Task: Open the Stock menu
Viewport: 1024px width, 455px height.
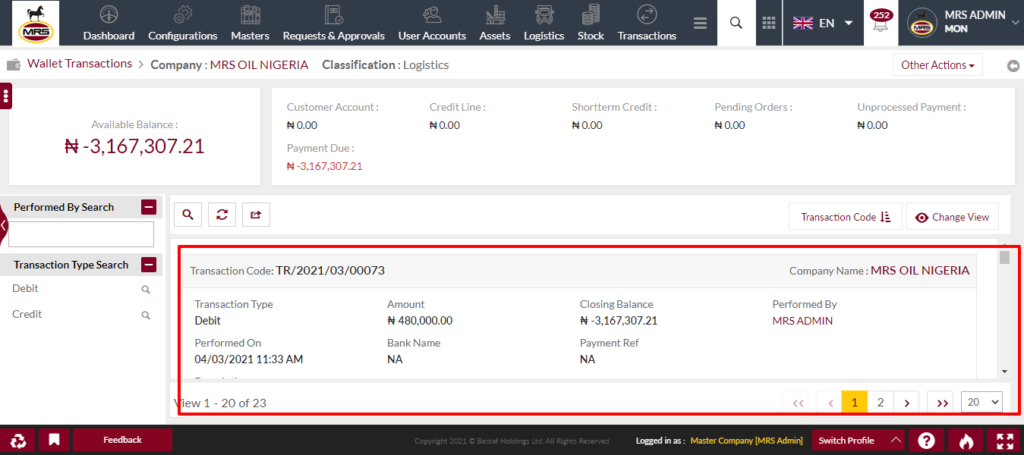Action: point(590,24)
